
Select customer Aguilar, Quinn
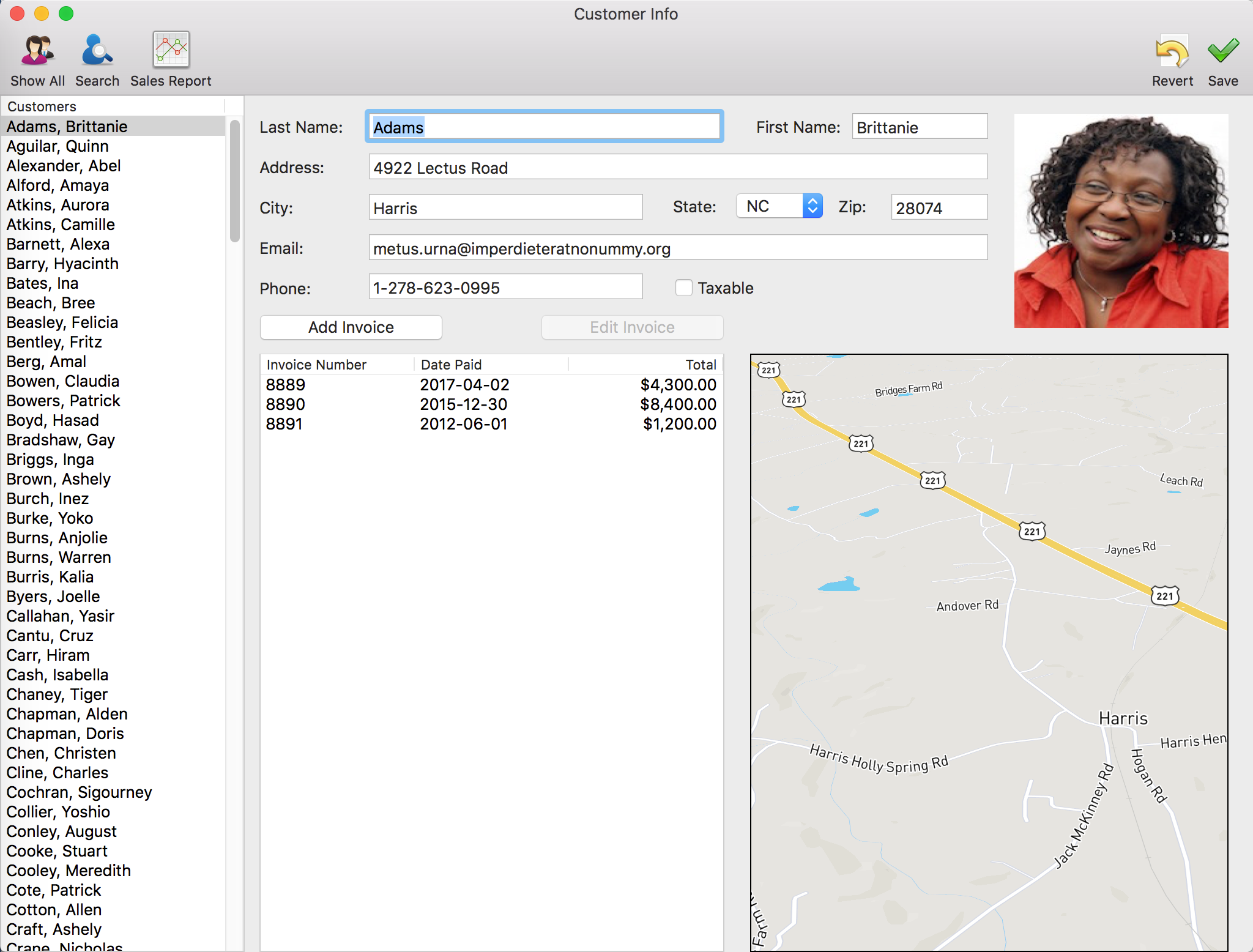[x=58, y=146]
